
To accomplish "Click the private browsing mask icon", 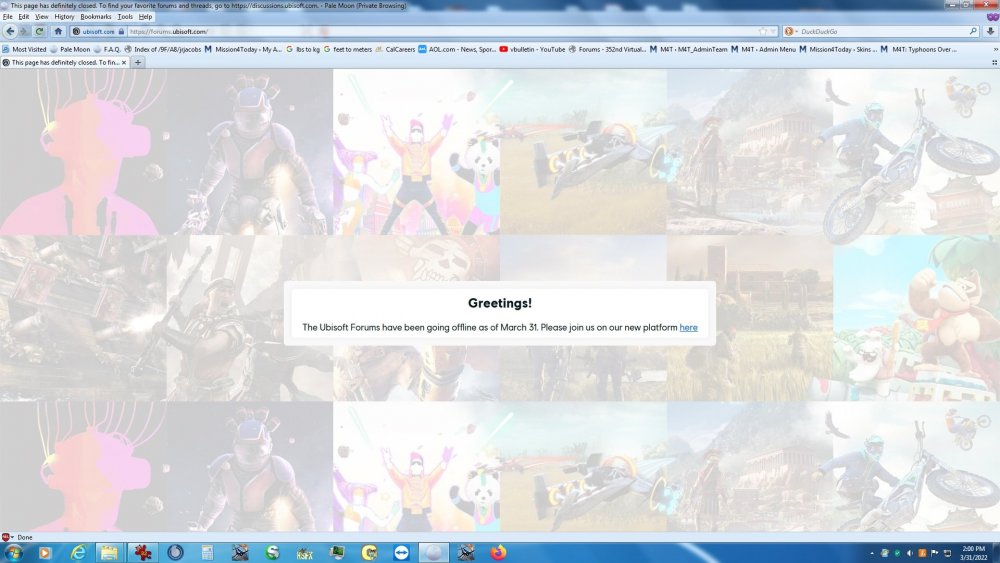I will pos(992,17).
